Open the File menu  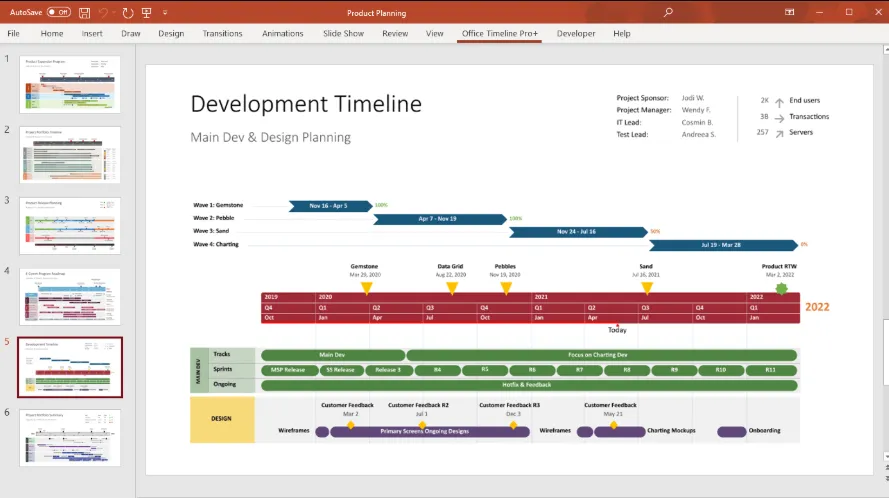tap(14, 33)
